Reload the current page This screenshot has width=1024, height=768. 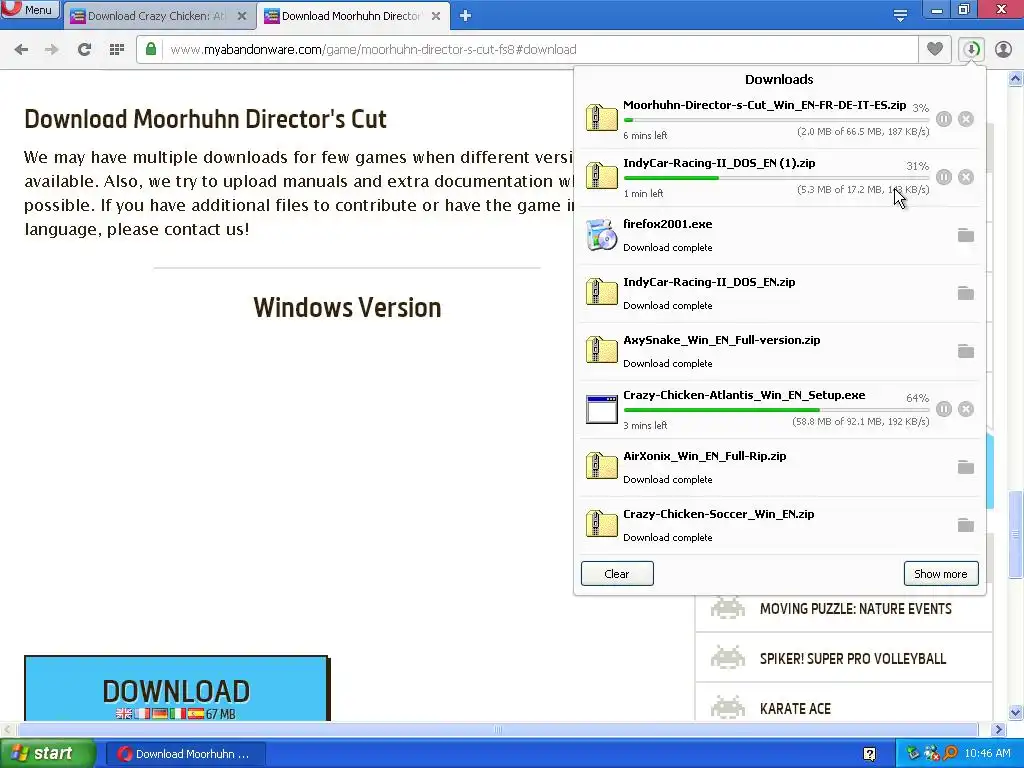point(84,50)
